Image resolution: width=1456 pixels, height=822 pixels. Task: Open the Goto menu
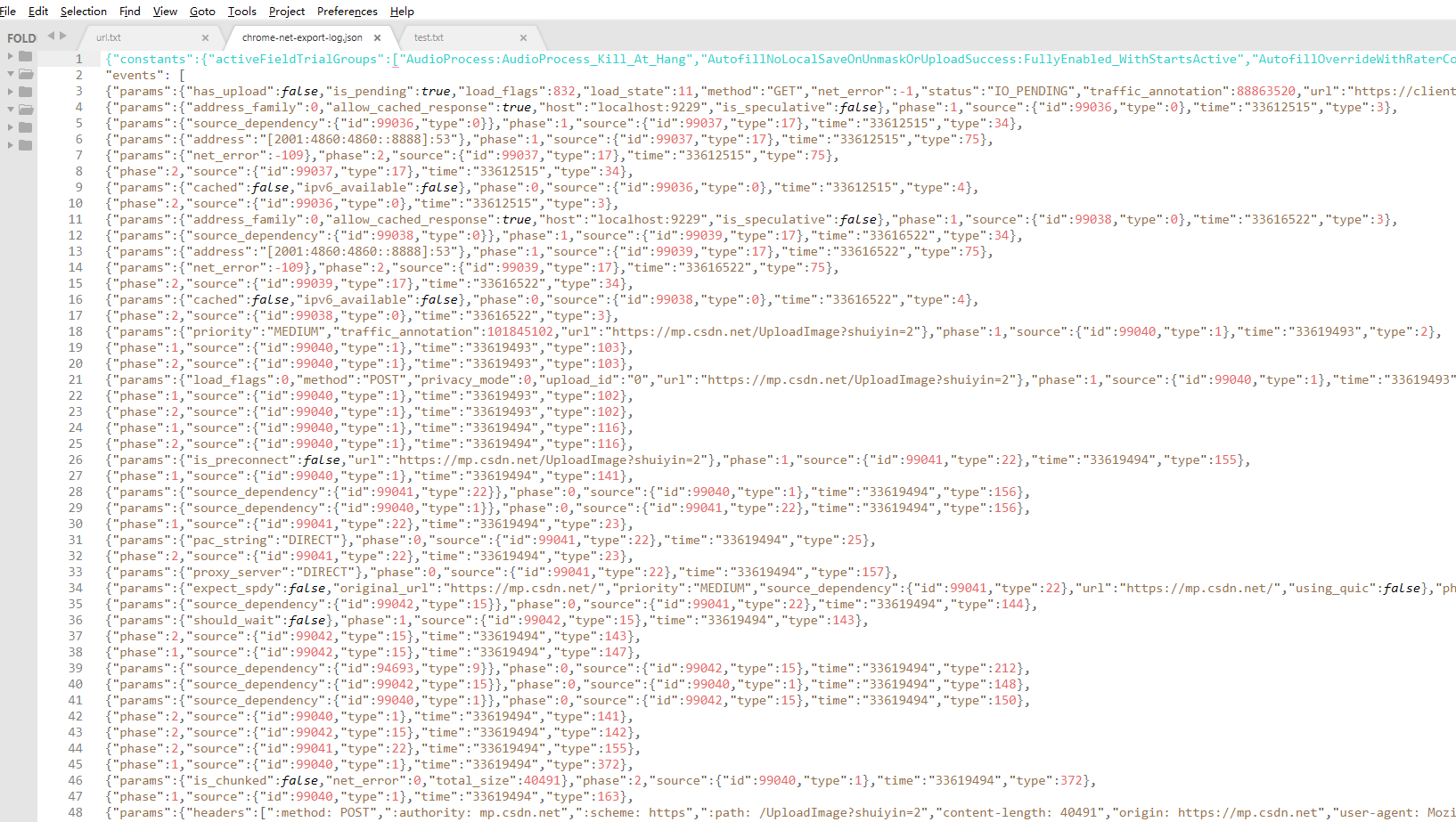point(202,12)
